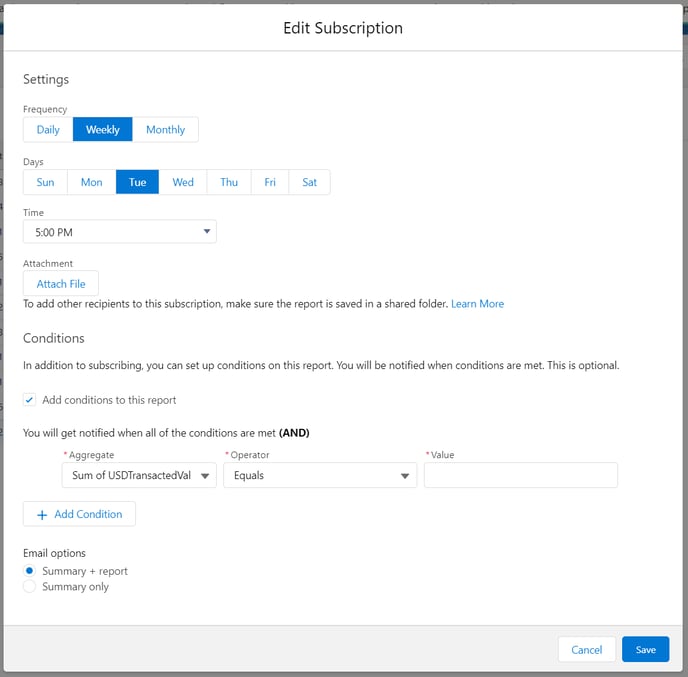Open the Operator dropdown set to Equals

(x=320, y=476)
